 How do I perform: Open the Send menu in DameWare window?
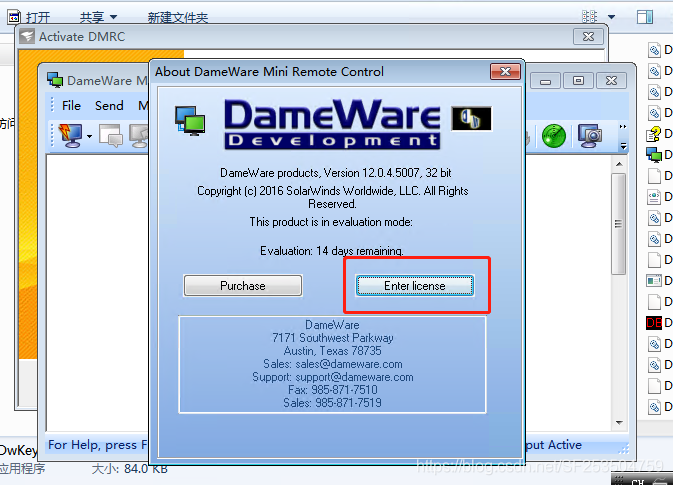pyautogui.click(x=109, y=106)
